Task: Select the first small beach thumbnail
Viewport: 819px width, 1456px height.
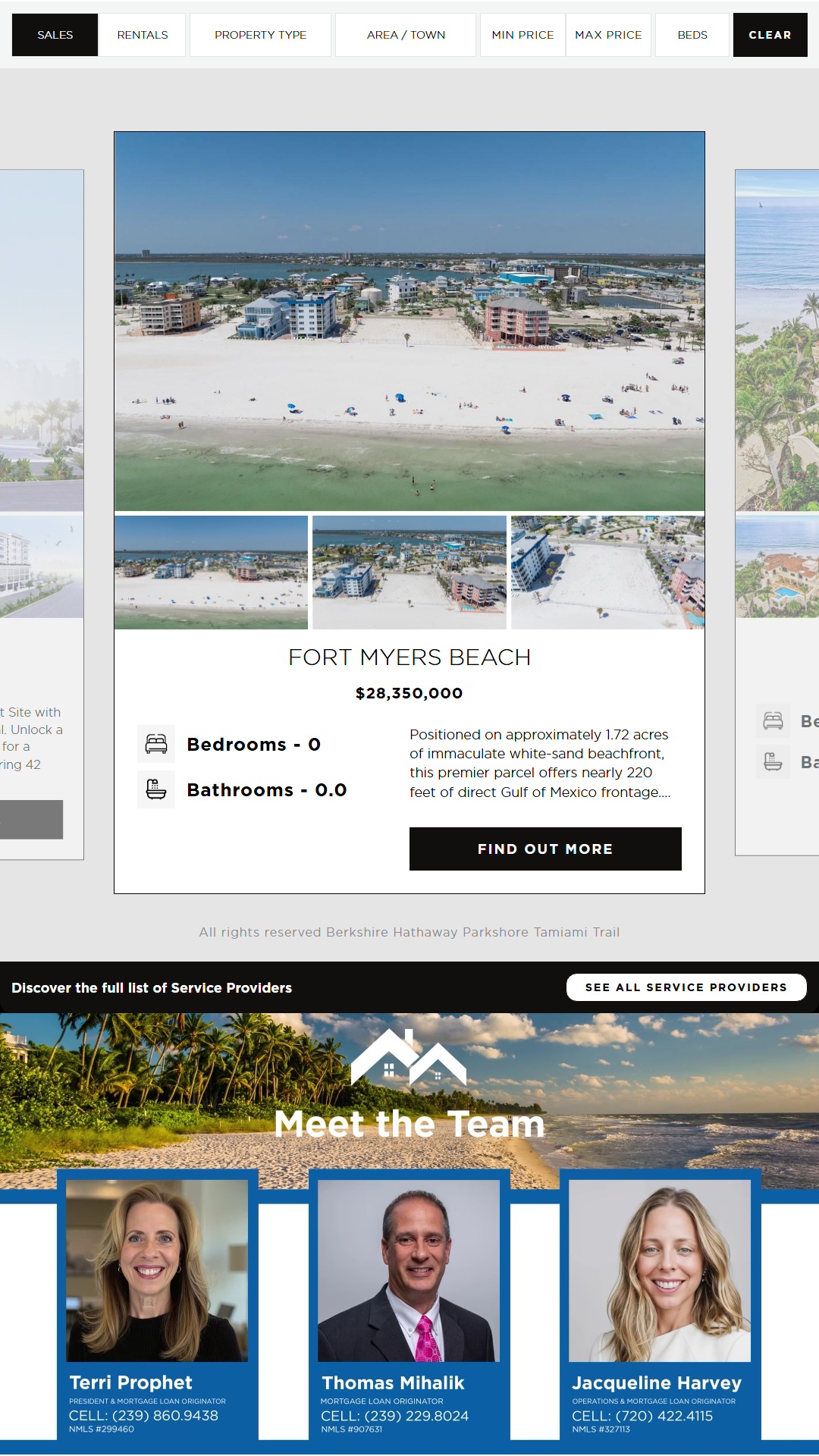Action: pyautogui.click(x=212, y=573)
